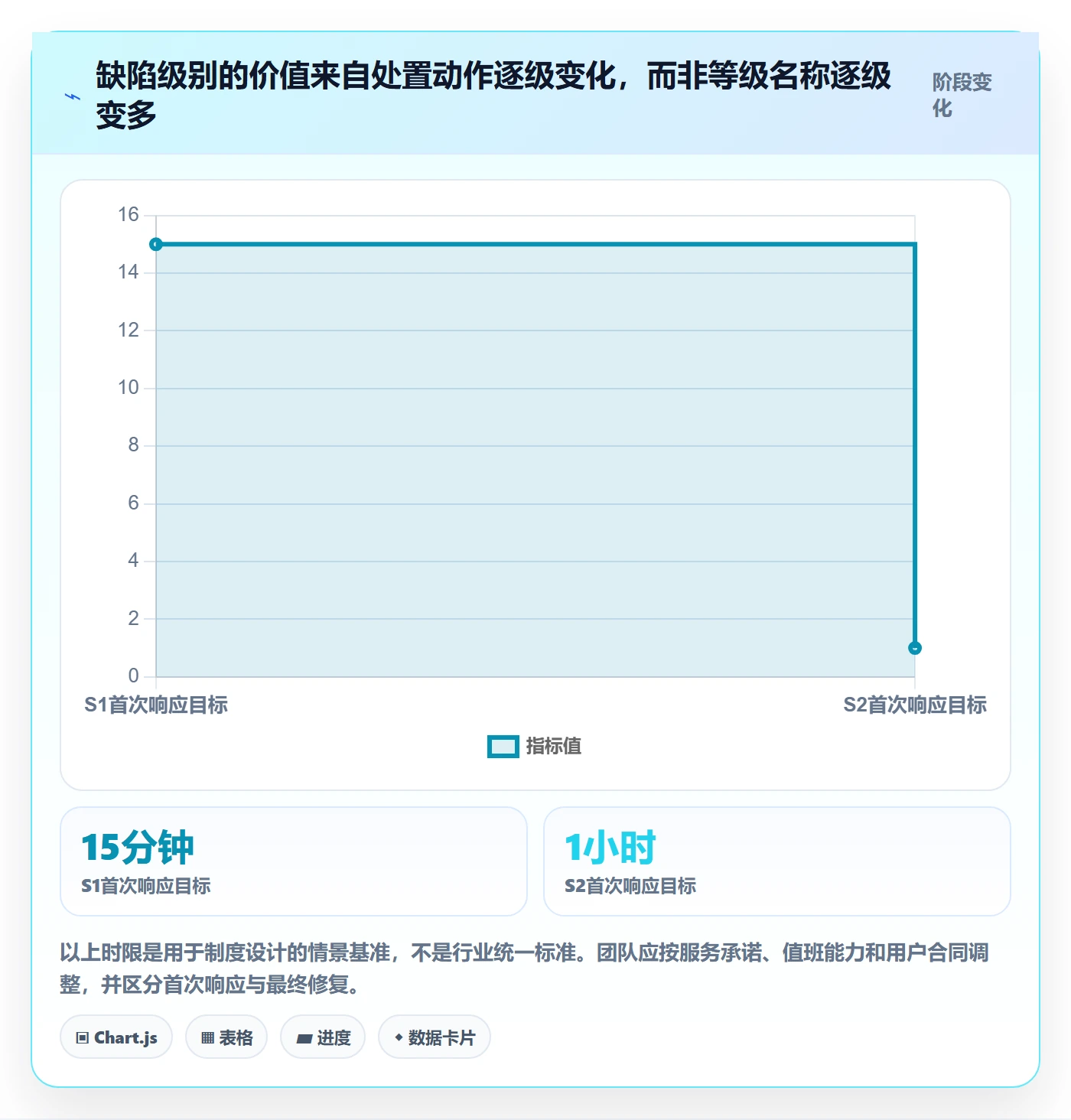Click the lightning bolt icon beside the title
1071x1120 pixels.
73,96
